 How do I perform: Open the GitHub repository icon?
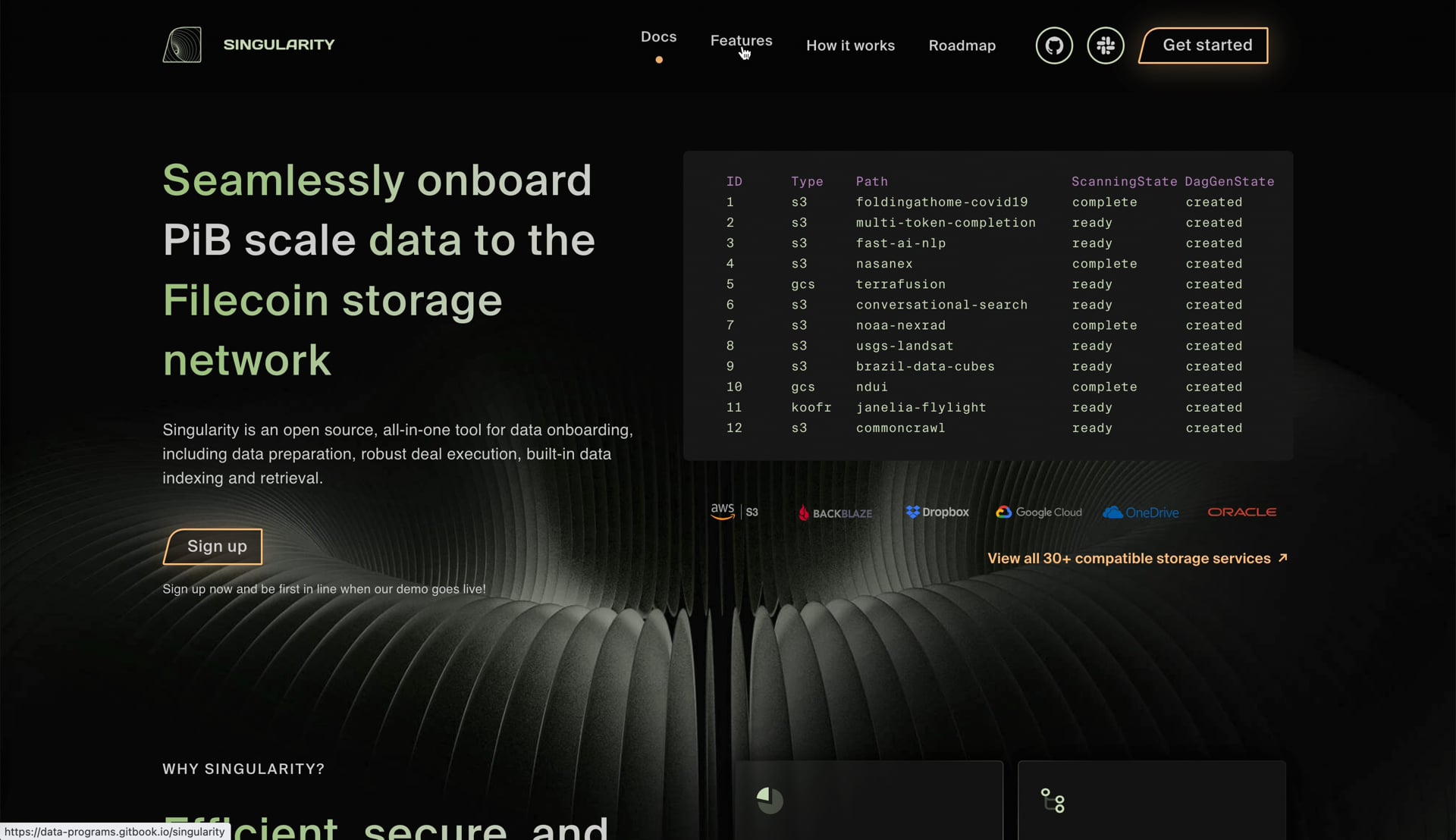[1054, 45]
